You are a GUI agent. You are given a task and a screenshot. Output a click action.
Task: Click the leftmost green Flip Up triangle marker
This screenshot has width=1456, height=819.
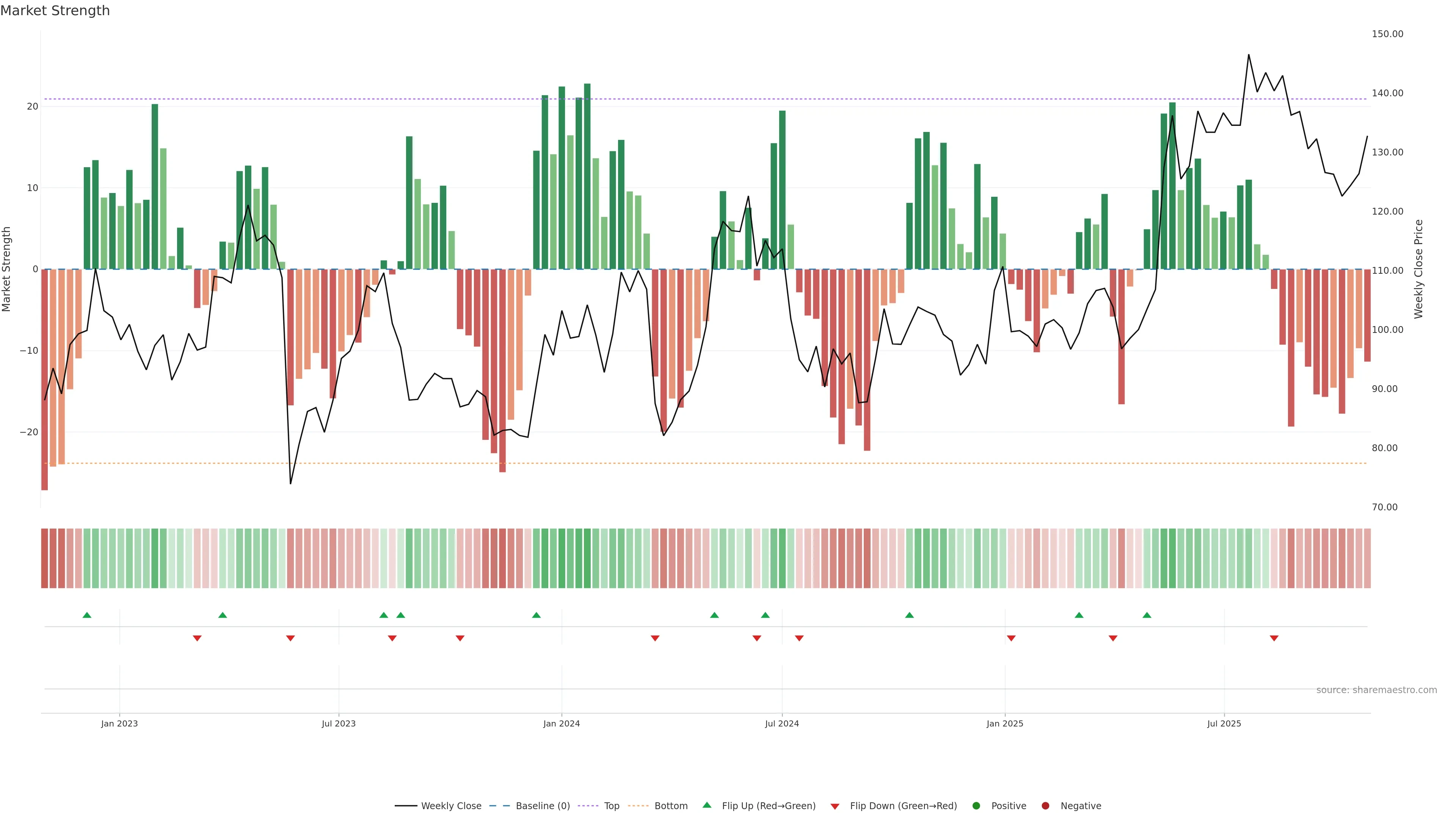pos(87,615)
